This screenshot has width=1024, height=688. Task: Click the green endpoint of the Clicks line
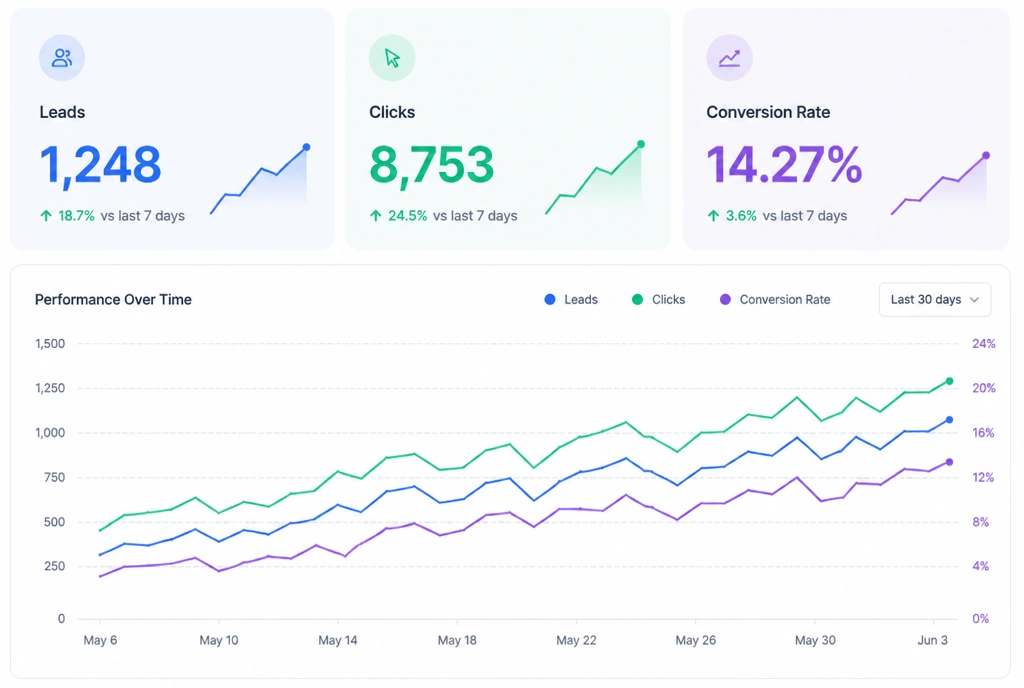click(950, 381)
